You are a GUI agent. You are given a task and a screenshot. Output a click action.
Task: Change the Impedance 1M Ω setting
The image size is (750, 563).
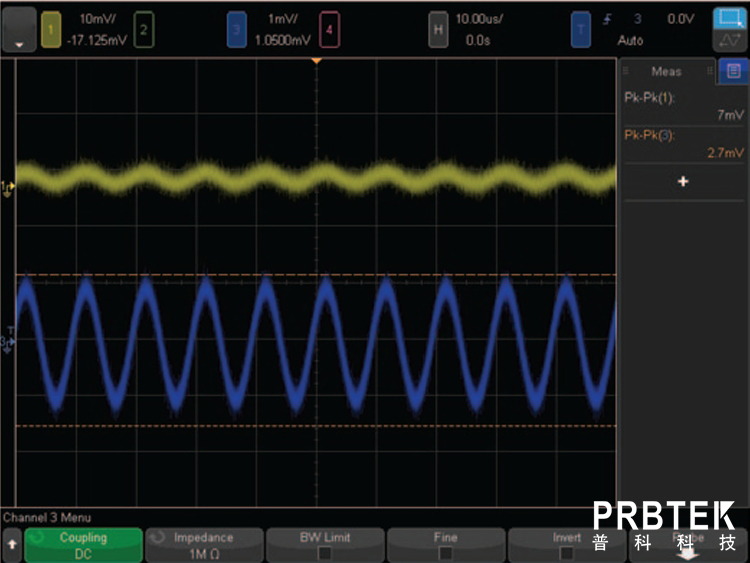(204, 545)
